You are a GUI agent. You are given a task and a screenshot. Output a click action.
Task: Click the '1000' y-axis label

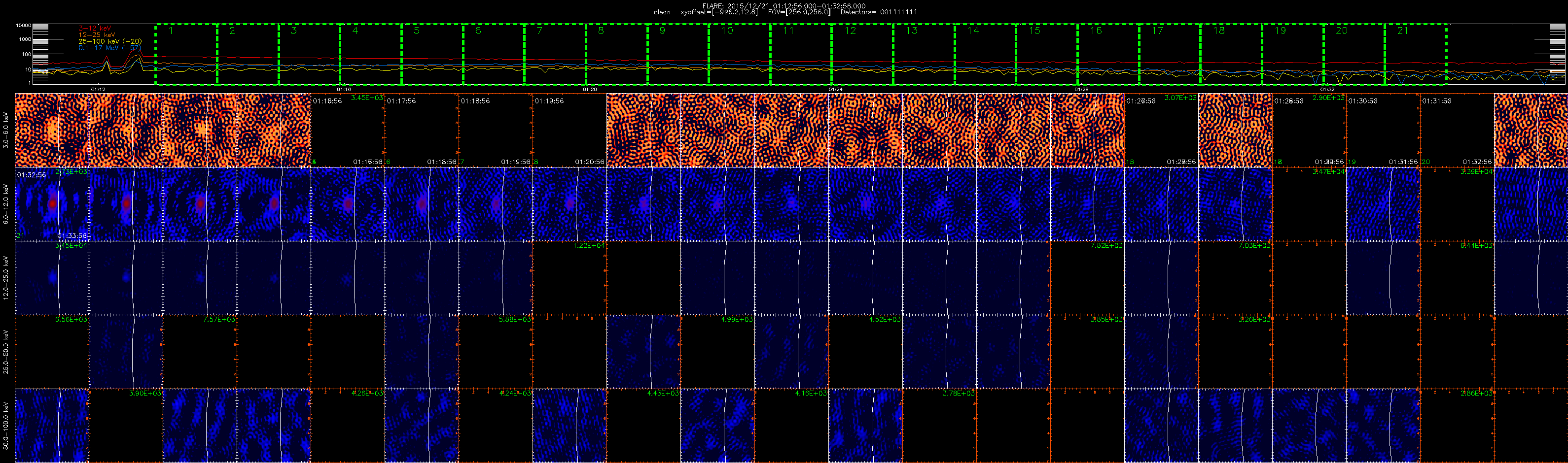click(25, 39)
